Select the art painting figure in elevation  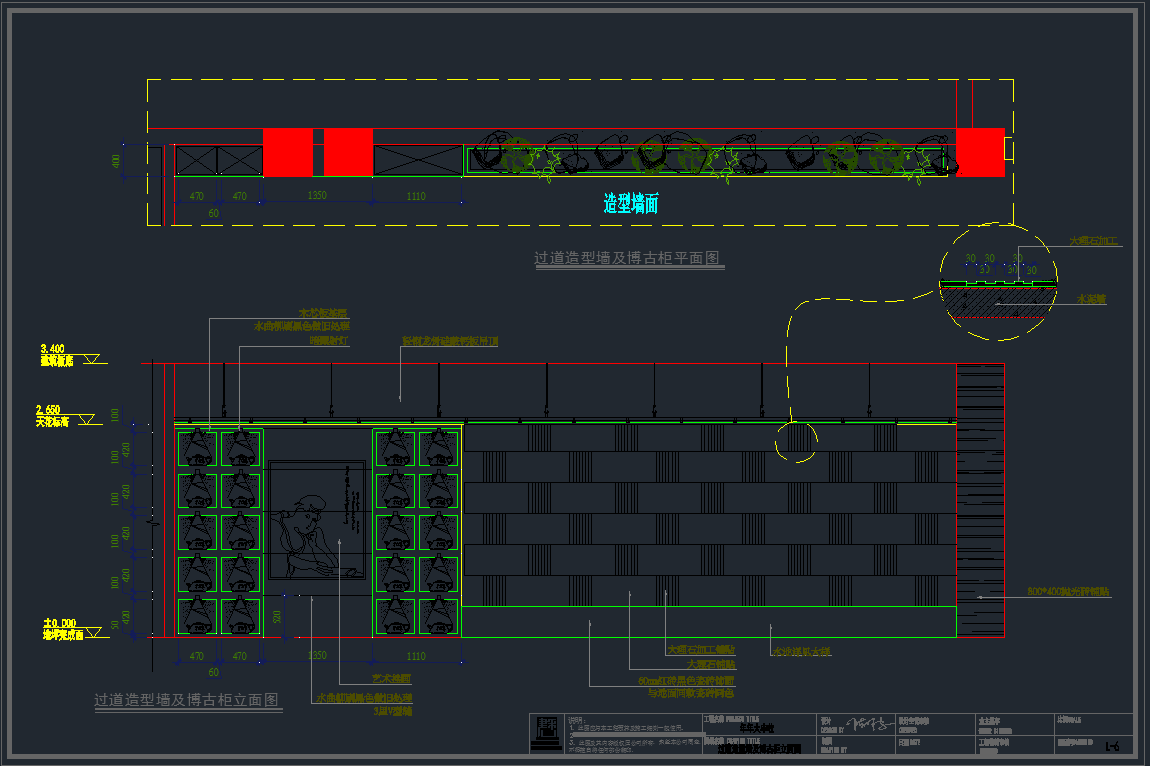[316, 520]
